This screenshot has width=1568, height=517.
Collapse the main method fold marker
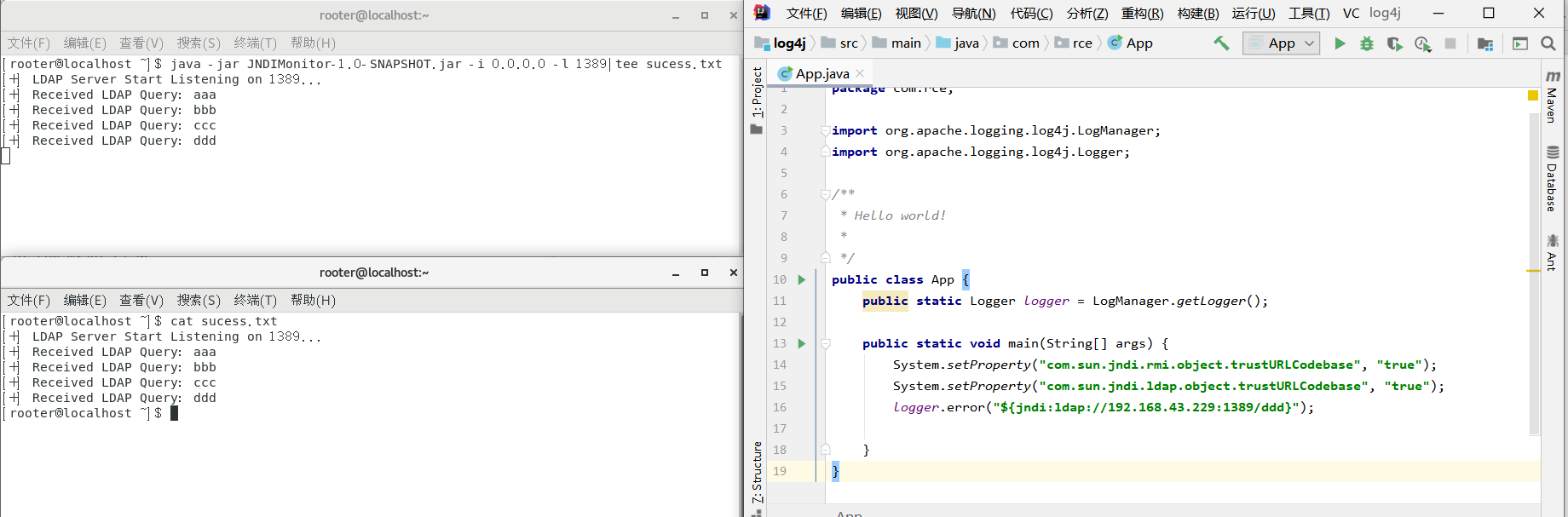825,343
